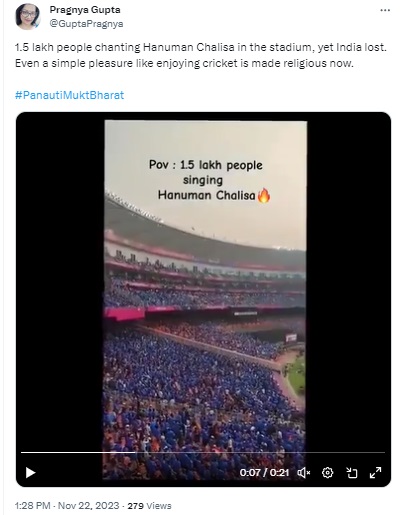Open hashtag #PanautiMuktBharat
Viewport: 402px width, 515px height.
pos(69,95)
